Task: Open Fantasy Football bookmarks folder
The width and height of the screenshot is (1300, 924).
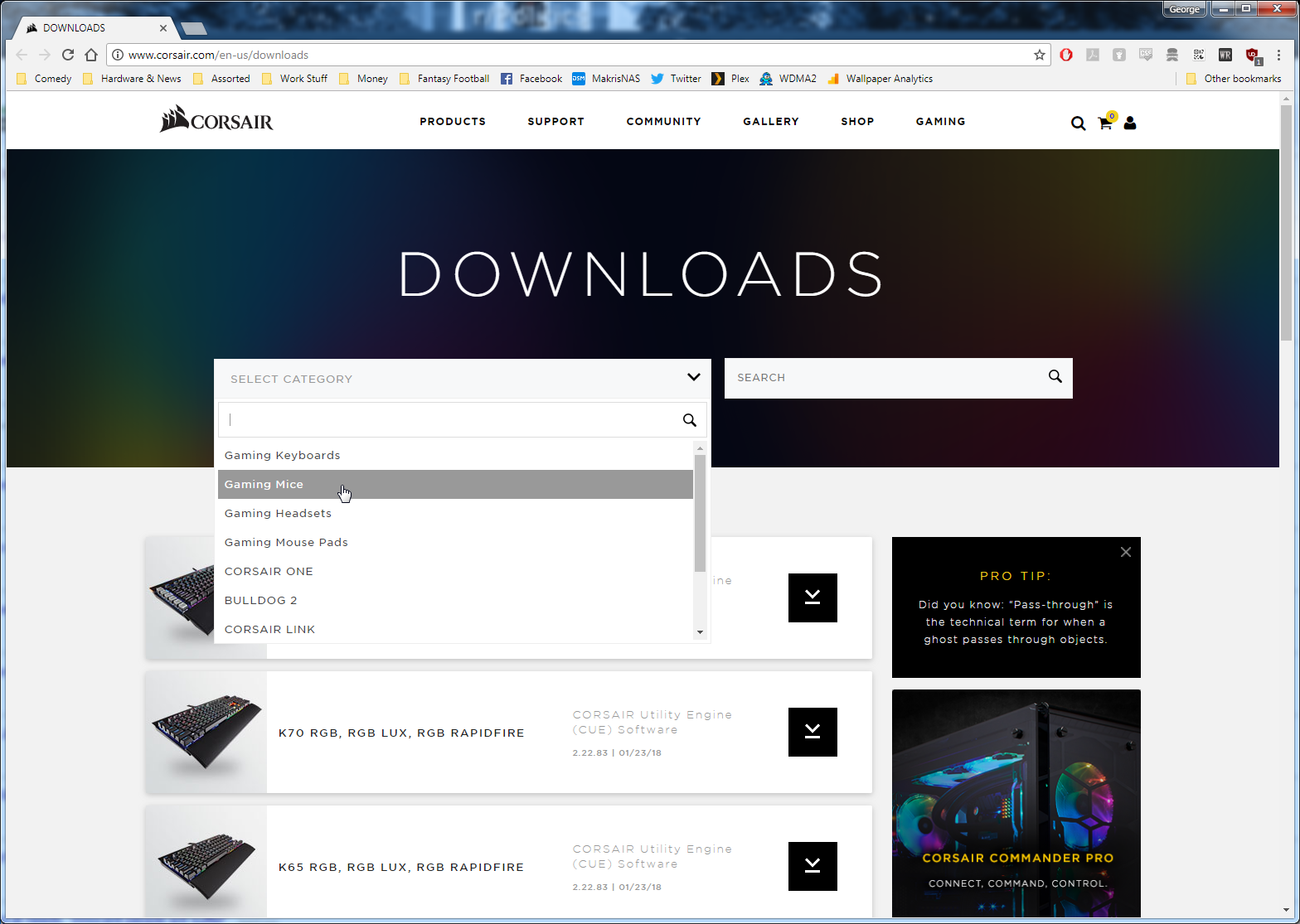Action: pyautogui.click(x=444, y=79)
